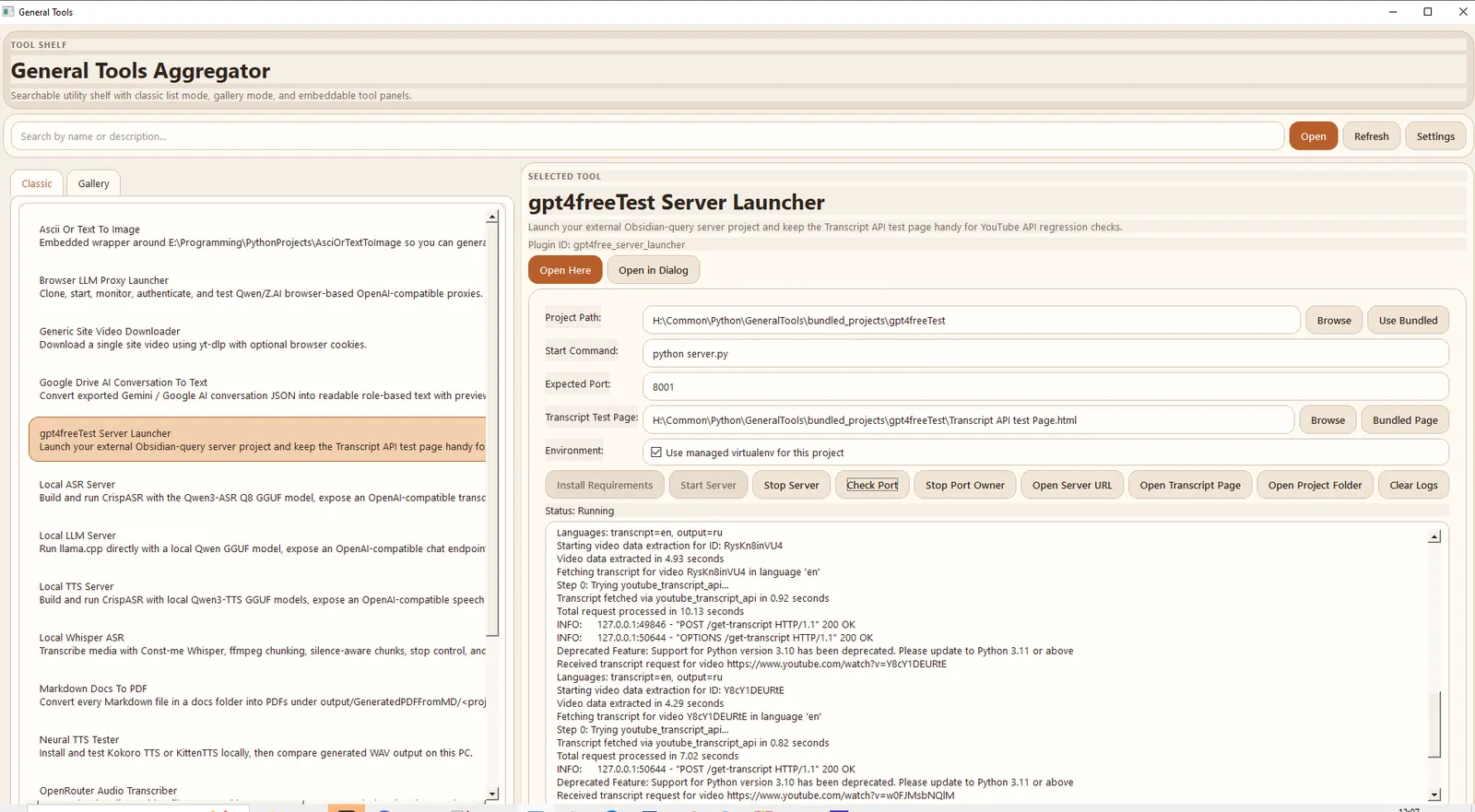Click the Expected Port field showing 8001

(1045, 387)
